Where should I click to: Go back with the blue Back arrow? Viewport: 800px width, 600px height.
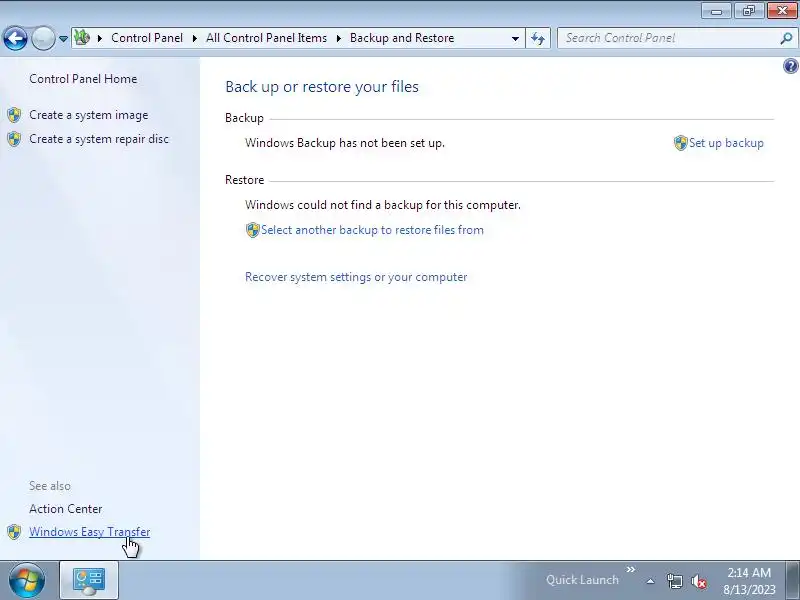click(15, 38)
